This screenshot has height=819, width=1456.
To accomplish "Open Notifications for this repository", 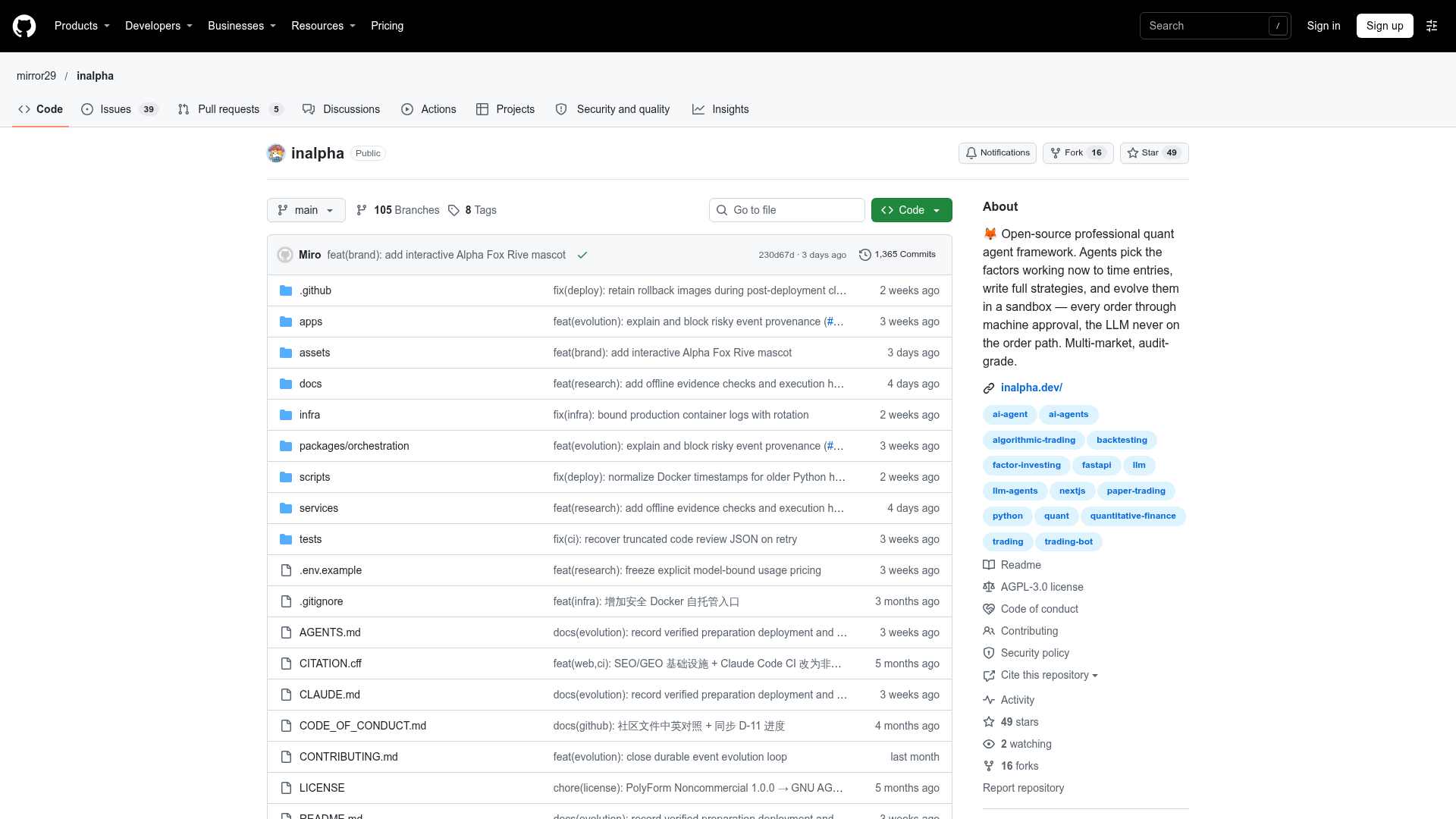I will 997,153.
